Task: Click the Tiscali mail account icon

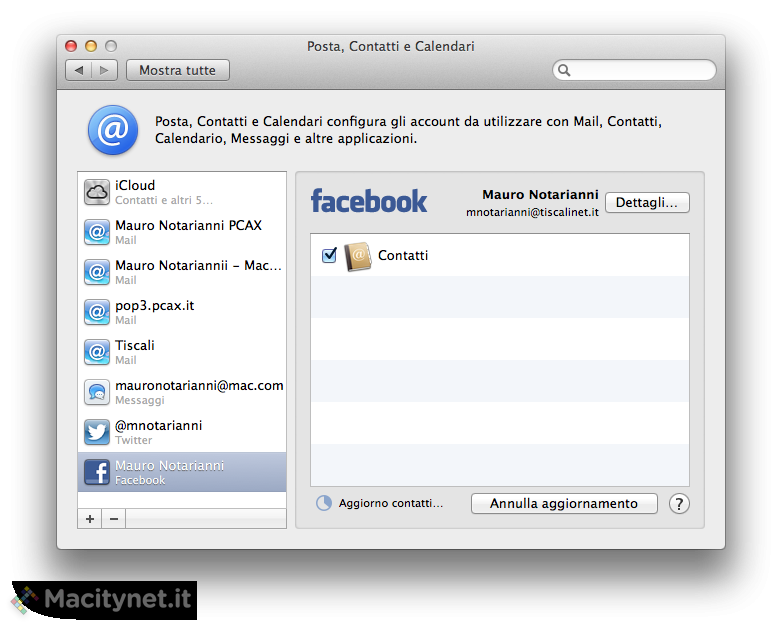Action: coord(97,352)
